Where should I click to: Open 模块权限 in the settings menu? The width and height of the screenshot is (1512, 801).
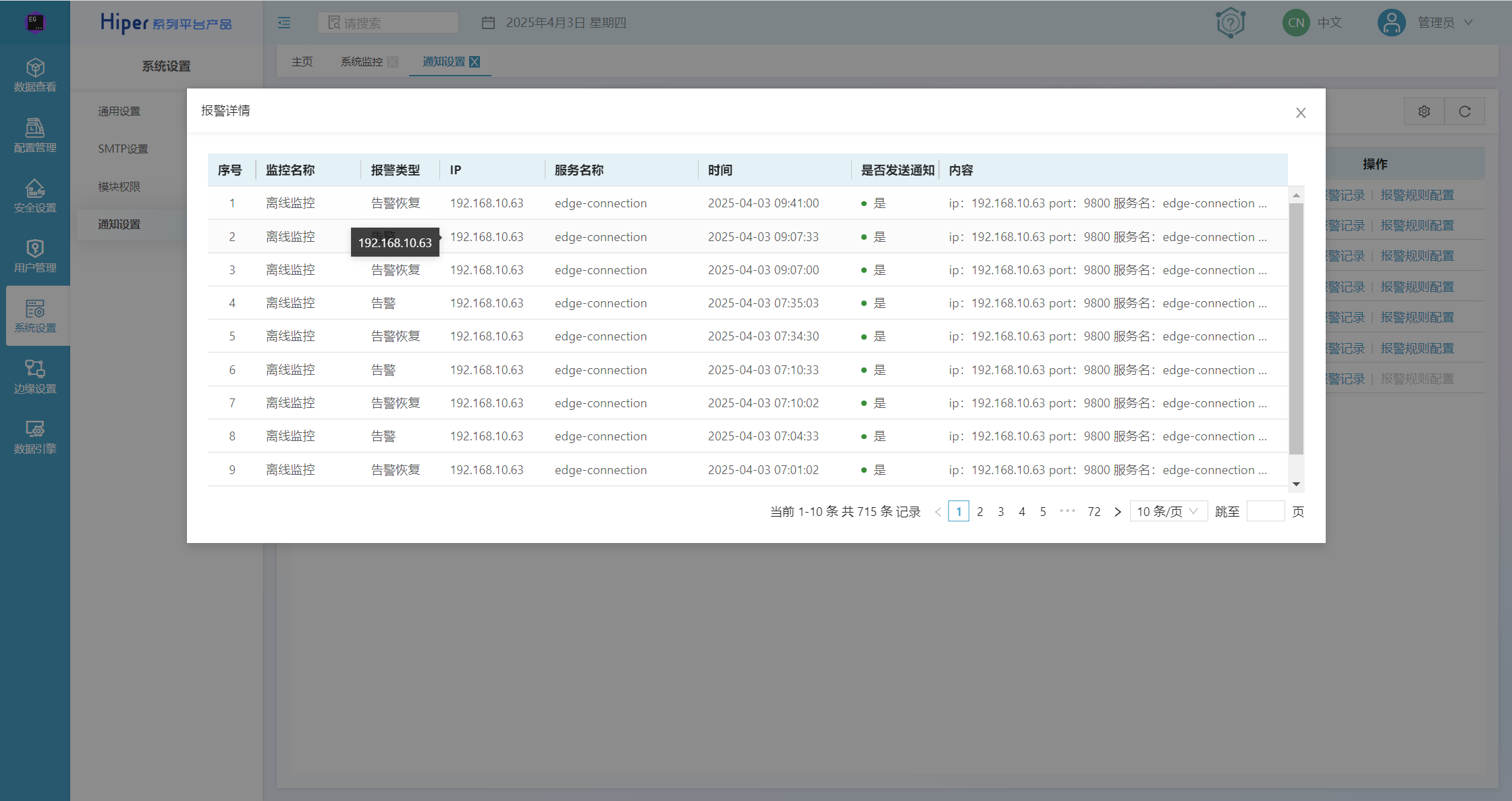coord(119,187)
